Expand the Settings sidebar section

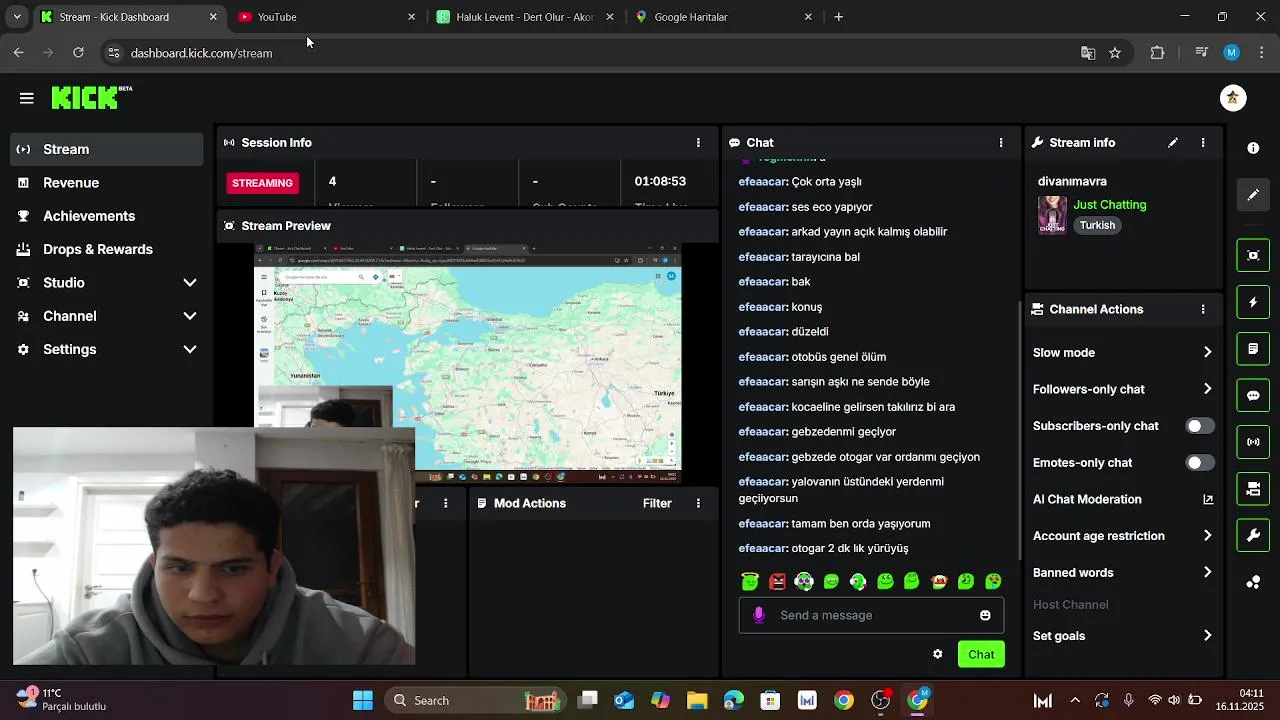click(x=107, y=349)
